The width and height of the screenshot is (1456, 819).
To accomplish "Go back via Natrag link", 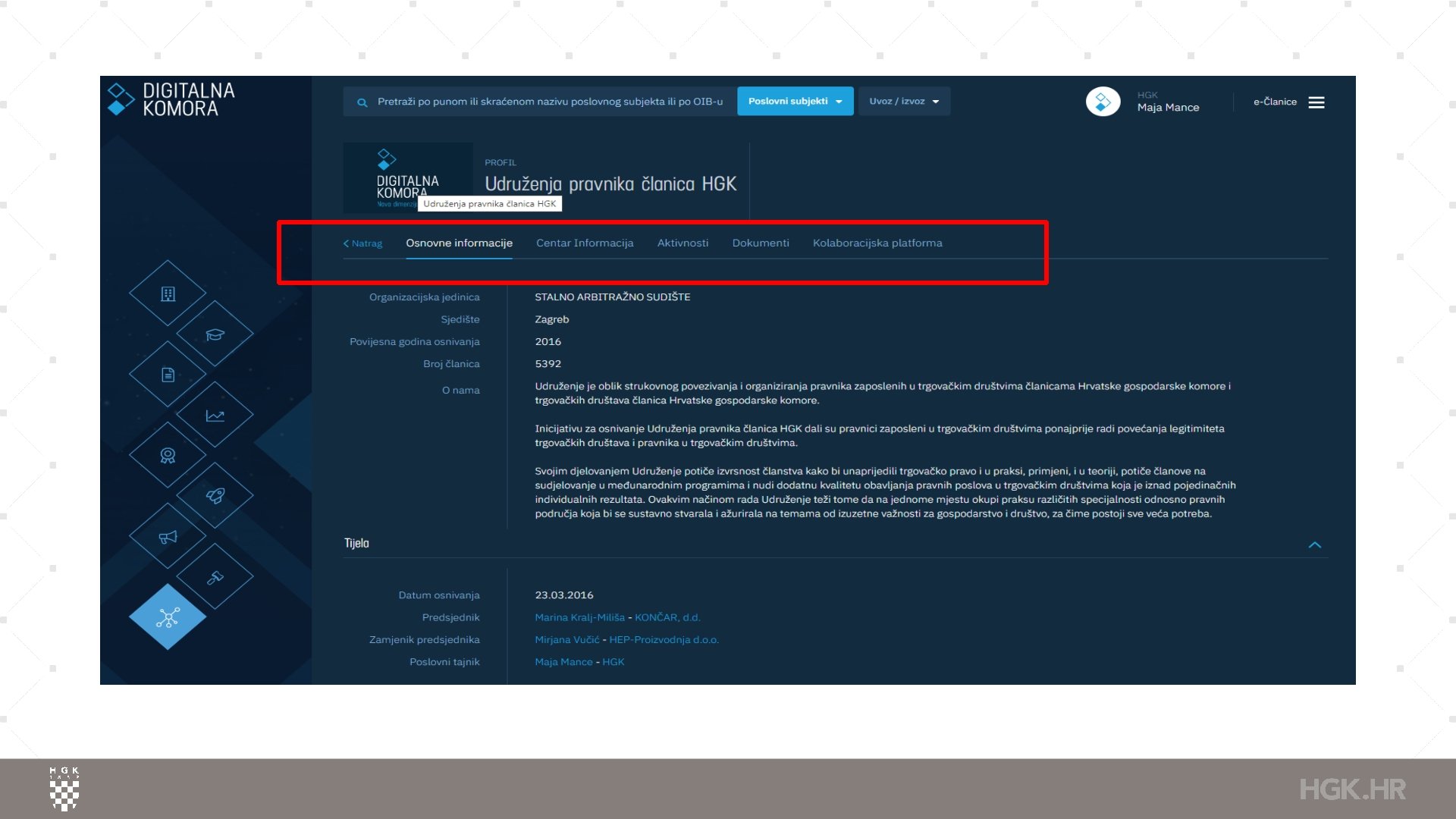I will click(362, 243).
